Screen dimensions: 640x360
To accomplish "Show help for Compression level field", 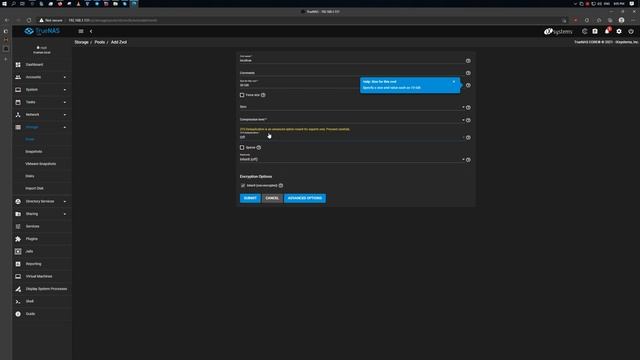I will tap(468, 120).
